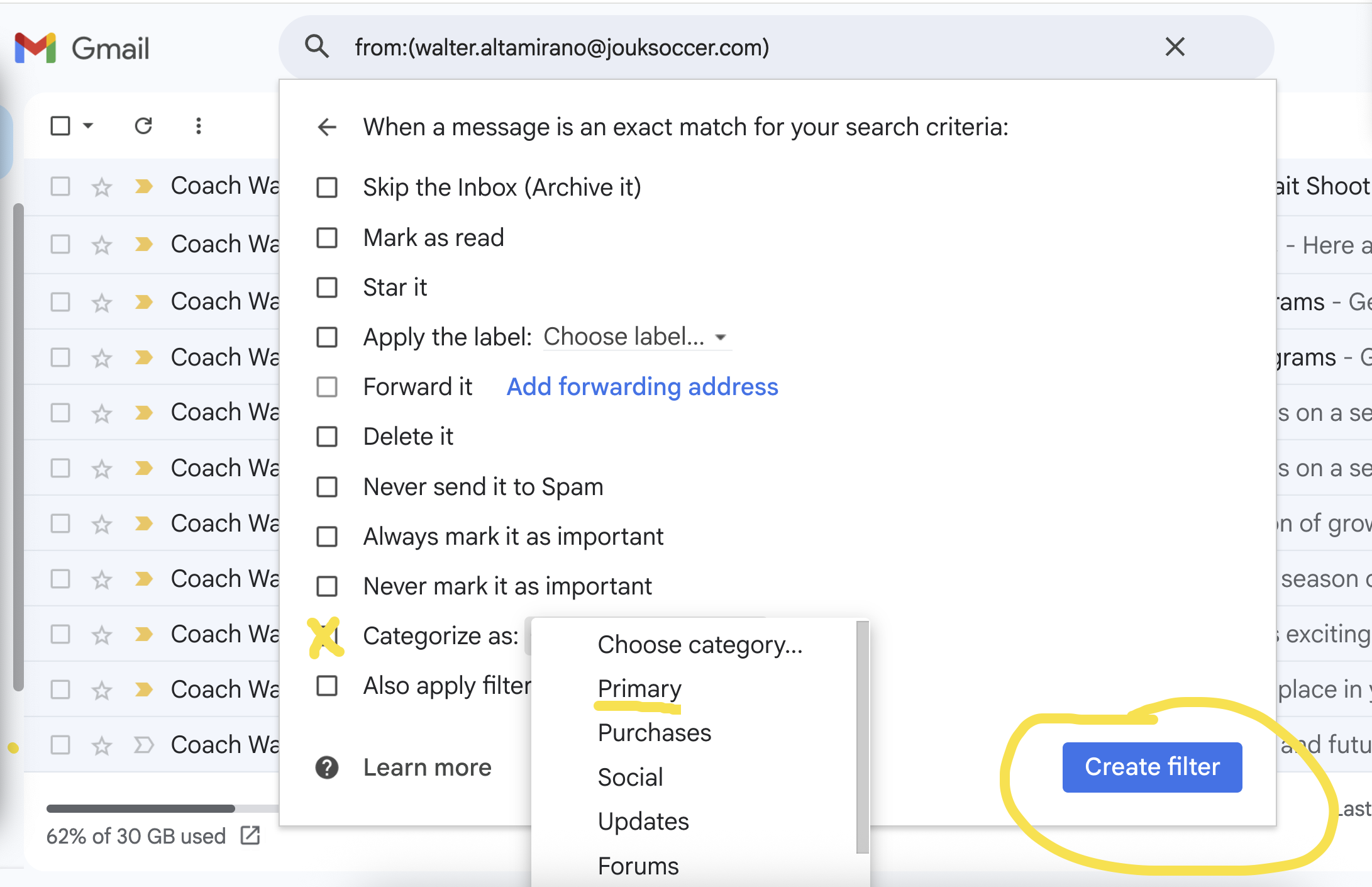1372x887 pixels.
Task: Check the Mark as read option
Action: (x=327, y=238)
